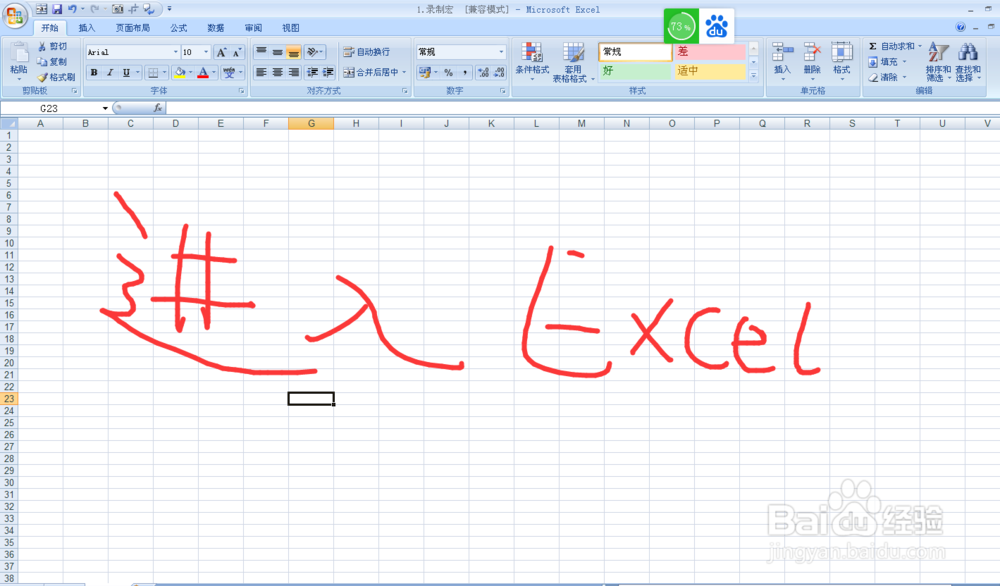Screen dimensions: 1000x586
Task: Toggle center horizontal alignment
Action: 277,72
